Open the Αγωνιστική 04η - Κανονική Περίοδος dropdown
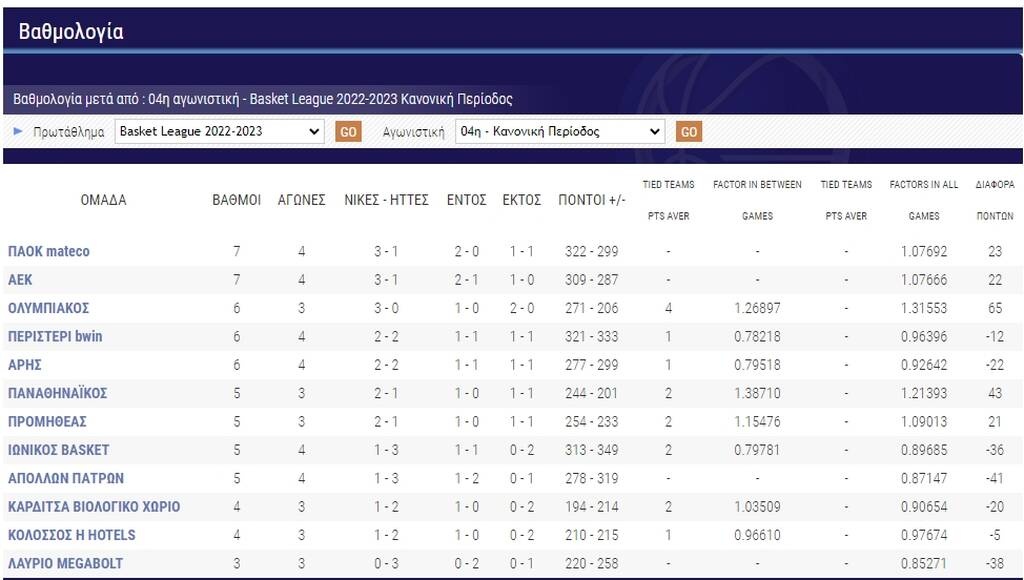The width and height of the screenshot is (1024, 580). coord(560,131)
